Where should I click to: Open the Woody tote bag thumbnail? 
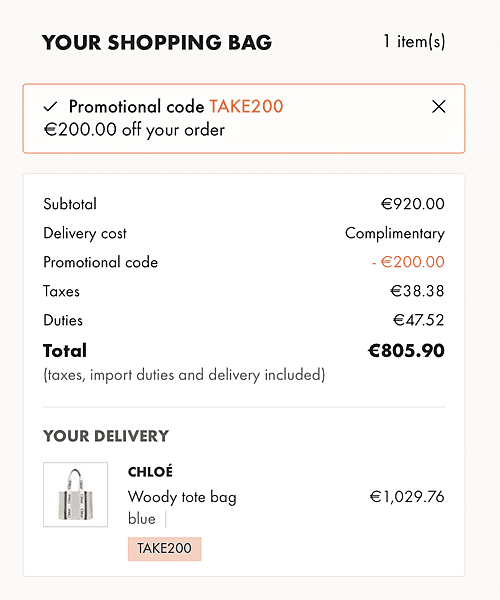(x=75, y=494)
